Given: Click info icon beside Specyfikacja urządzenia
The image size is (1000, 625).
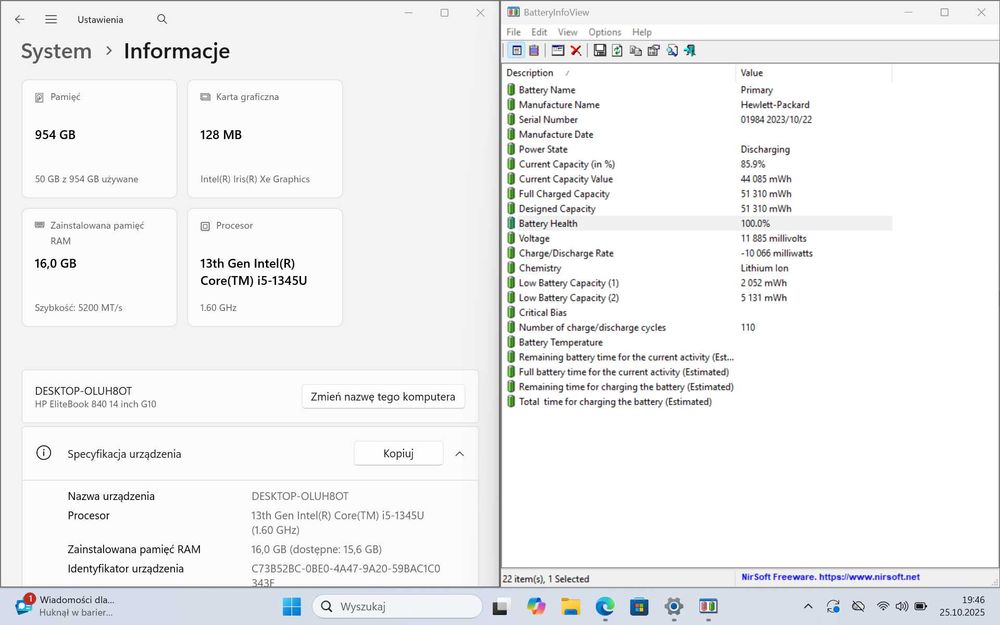Looking at the screenshot, I should coord(43,453).
